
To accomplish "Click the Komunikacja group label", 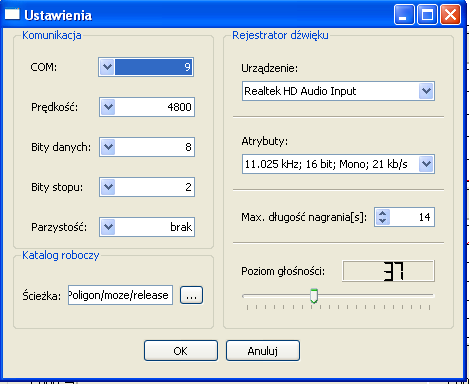I will pyautogui.click(x=52, y=35).
